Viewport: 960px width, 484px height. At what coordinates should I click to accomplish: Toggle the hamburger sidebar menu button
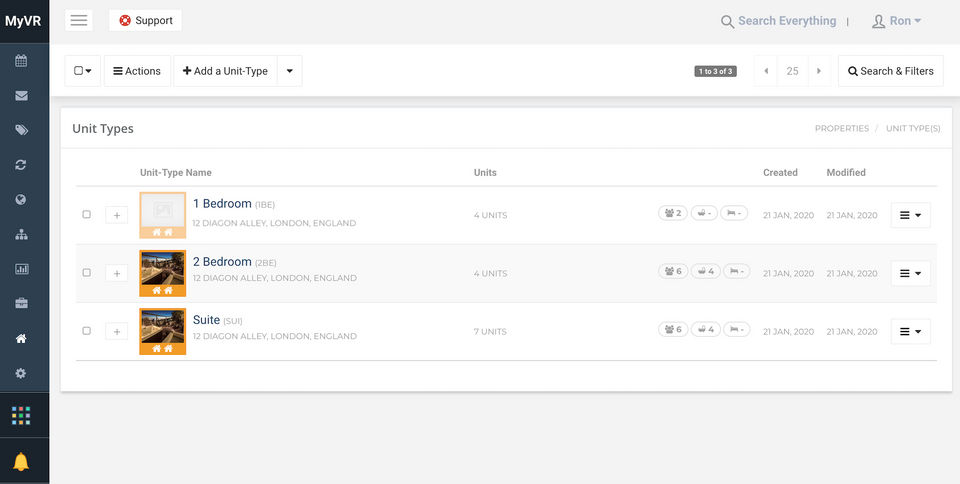click(x=79, y=20)
